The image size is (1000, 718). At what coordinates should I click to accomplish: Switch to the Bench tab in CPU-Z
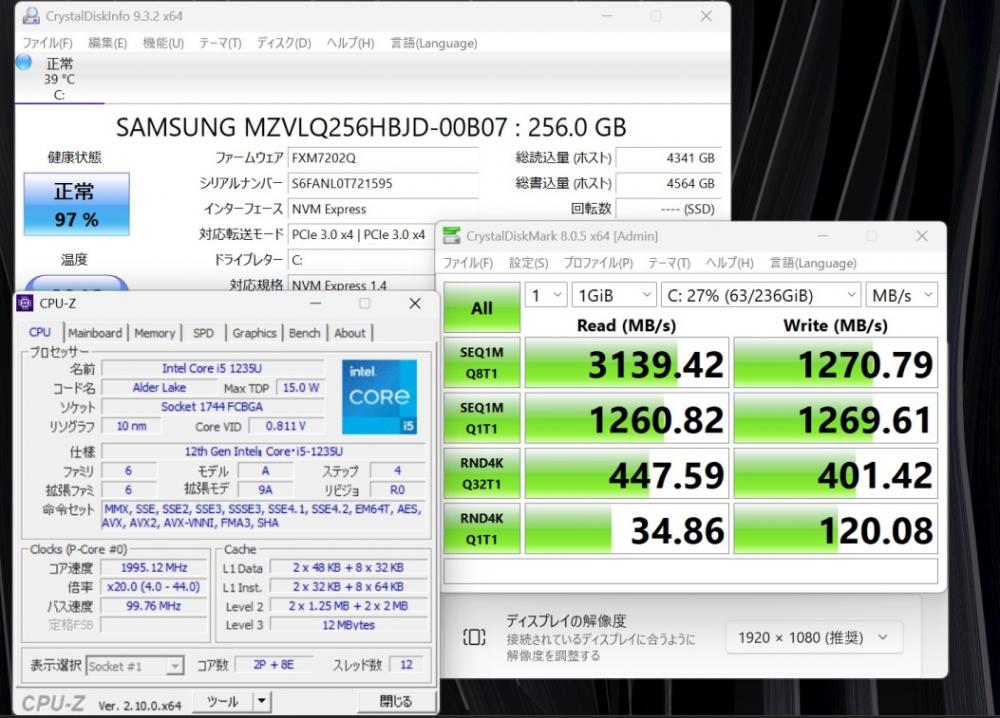point(304,333)
